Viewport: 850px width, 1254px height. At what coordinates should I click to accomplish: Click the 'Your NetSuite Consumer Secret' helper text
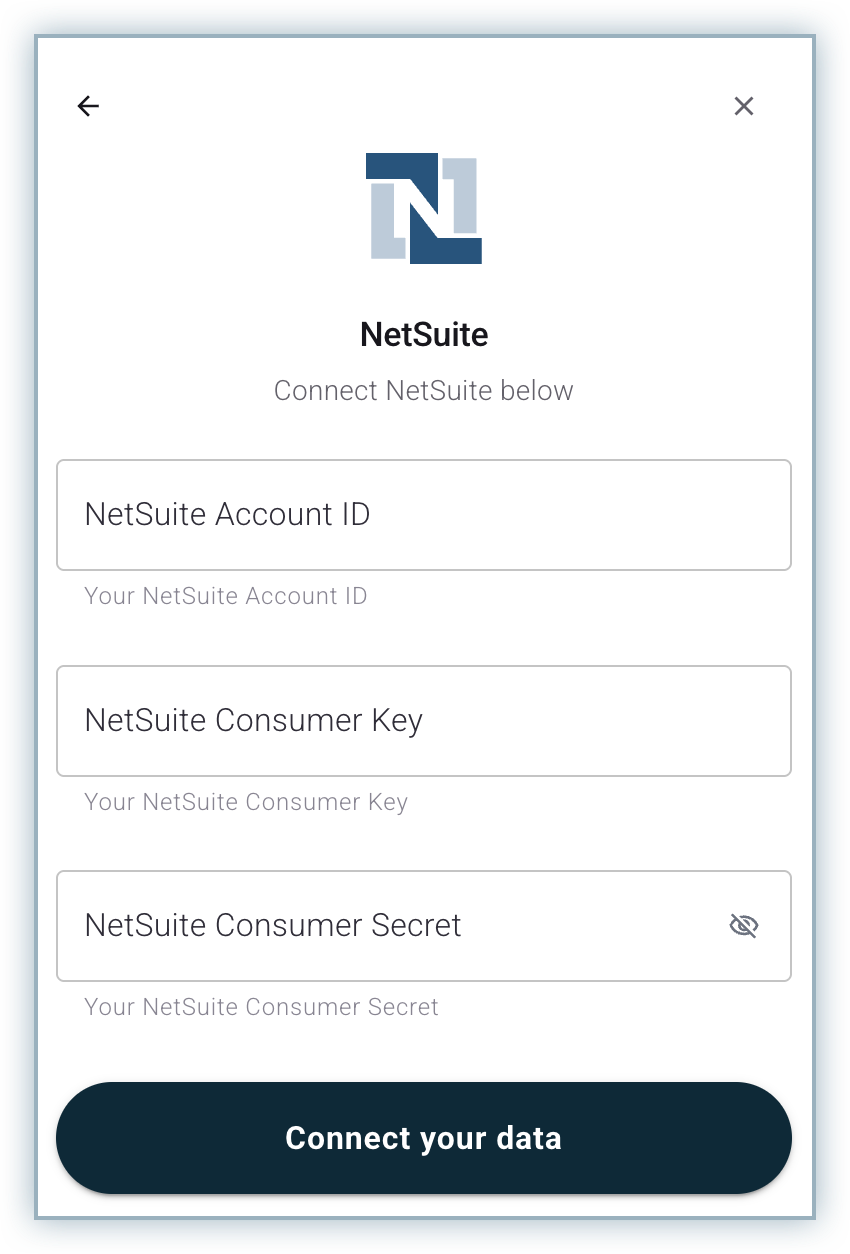[261, 1007]
